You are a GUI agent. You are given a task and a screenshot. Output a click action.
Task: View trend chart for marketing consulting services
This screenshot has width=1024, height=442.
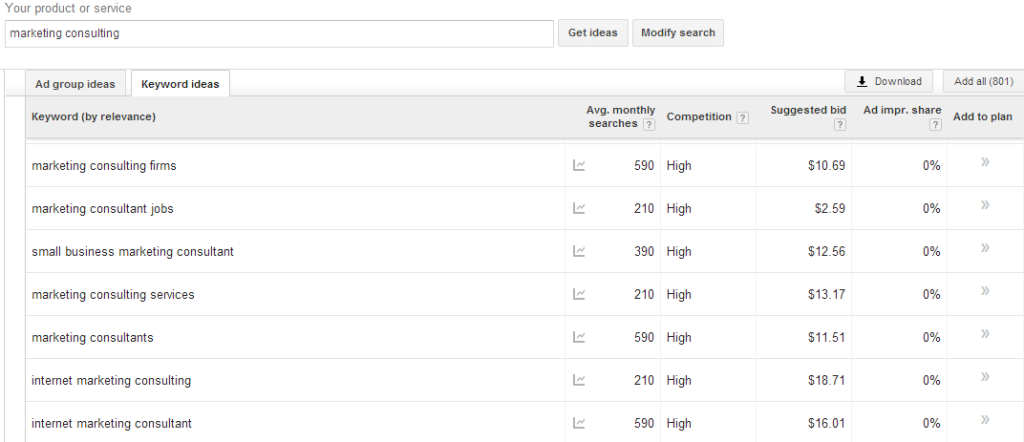[579, 294]
